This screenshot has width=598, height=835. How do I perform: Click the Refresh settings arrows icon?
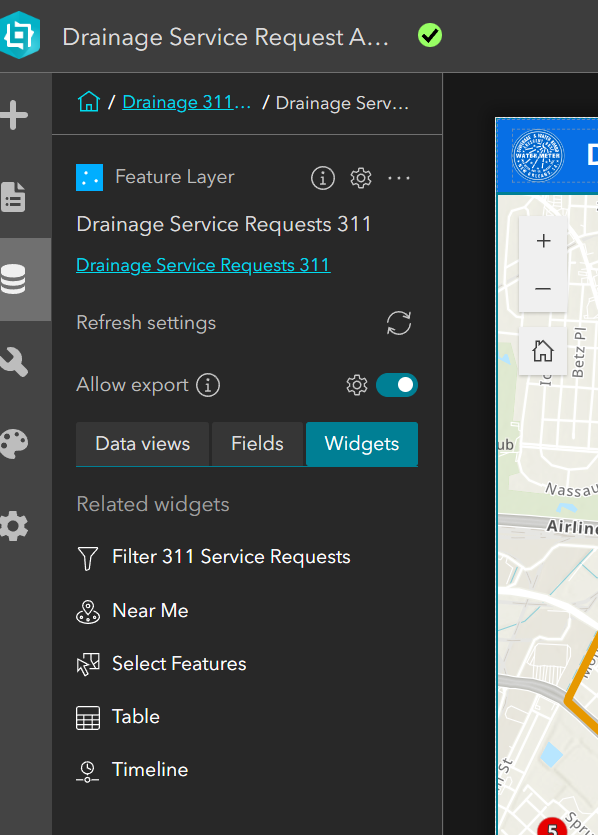tap(399, 323)
